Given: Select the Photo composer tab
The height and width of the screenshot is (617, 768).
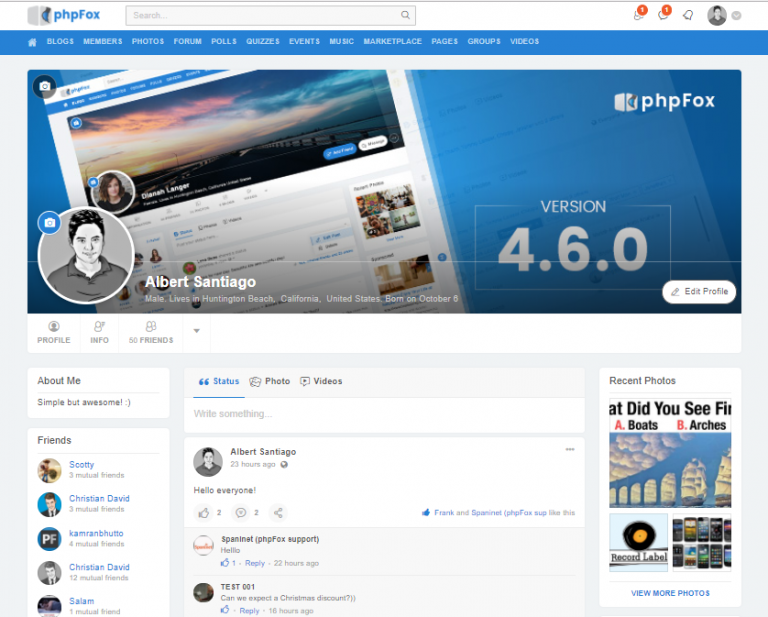Looking at the screenshot, I should tap(270, 381).
